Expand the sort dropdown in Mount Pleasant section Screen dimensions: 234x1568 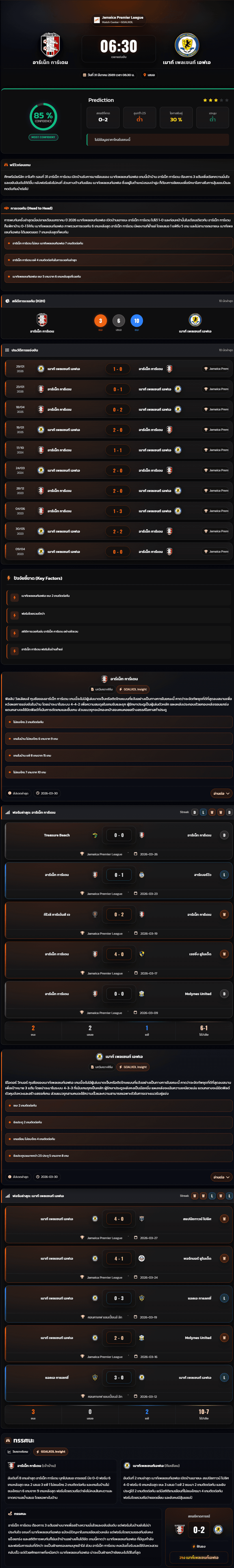click(x=221, y=1177)
